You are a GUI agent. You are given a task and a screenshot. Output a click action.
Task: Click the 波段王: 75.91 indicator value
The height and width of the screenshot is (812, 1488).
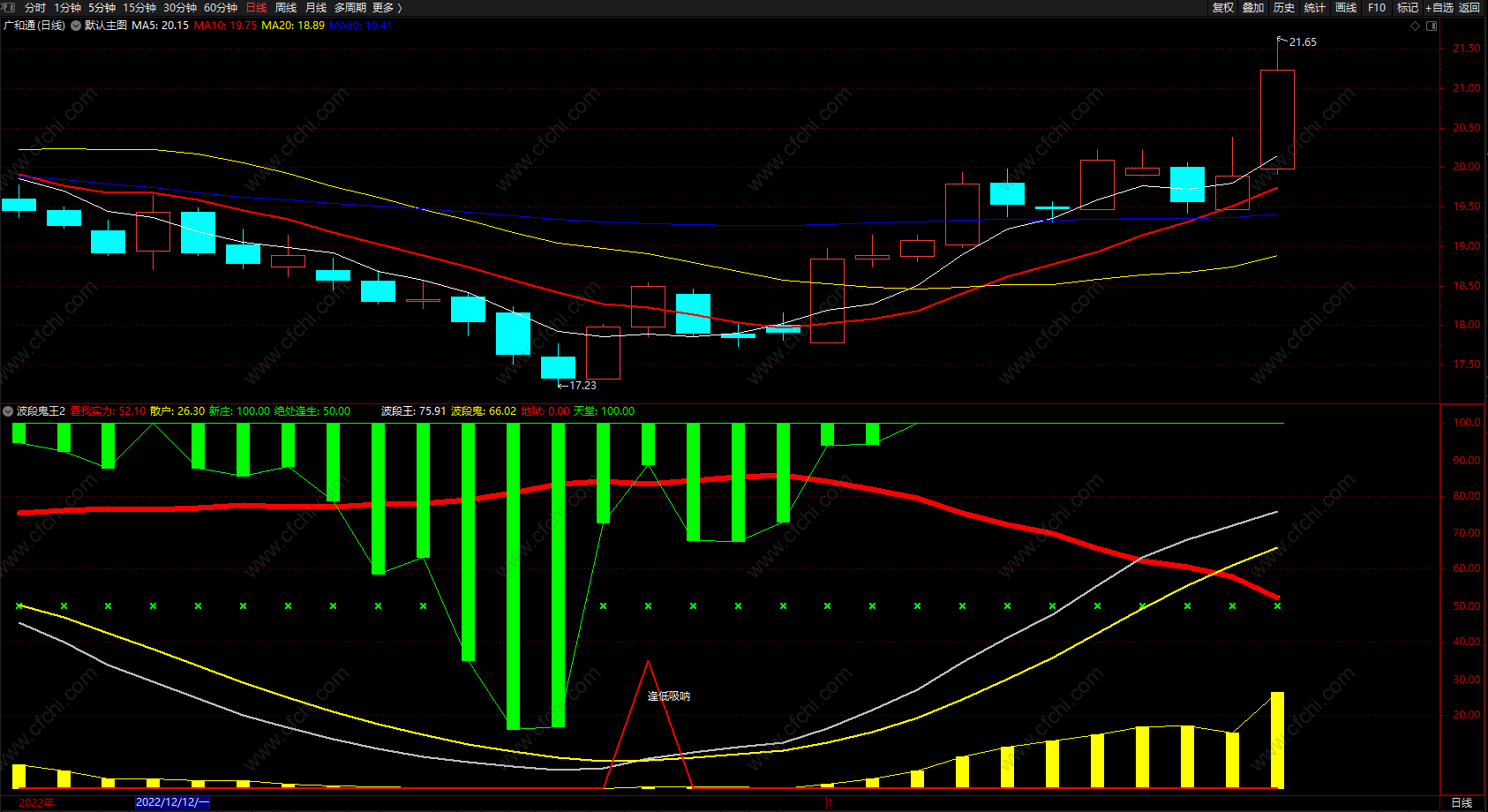point(414,411)
